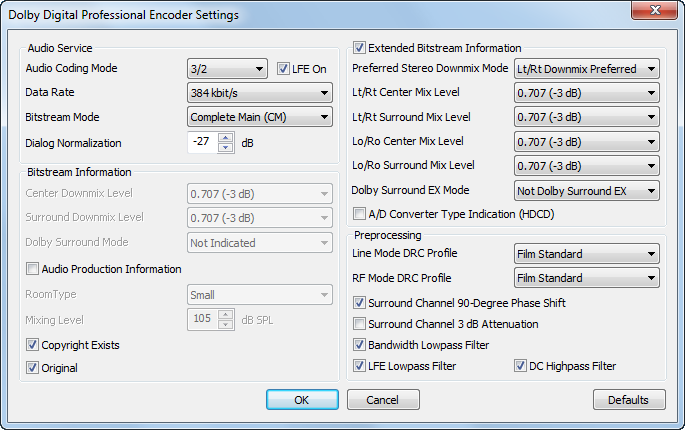Click the disabled Surround Downmix Level dropdown
Image resolution: width=685 pixels, height=430 pixels.
[x=259, y=218]
